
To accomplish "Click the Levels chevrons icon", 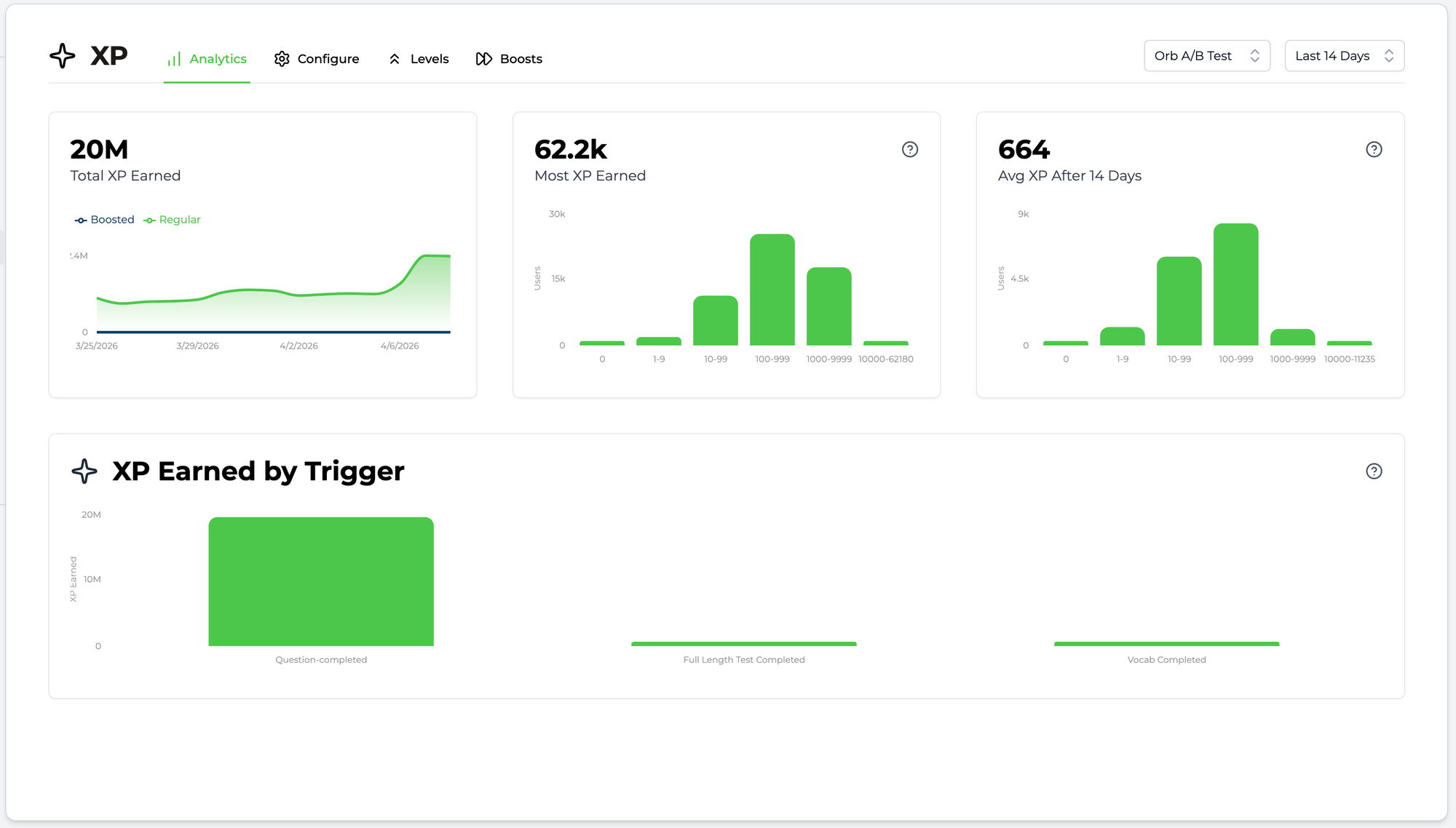I will [395, 59].
